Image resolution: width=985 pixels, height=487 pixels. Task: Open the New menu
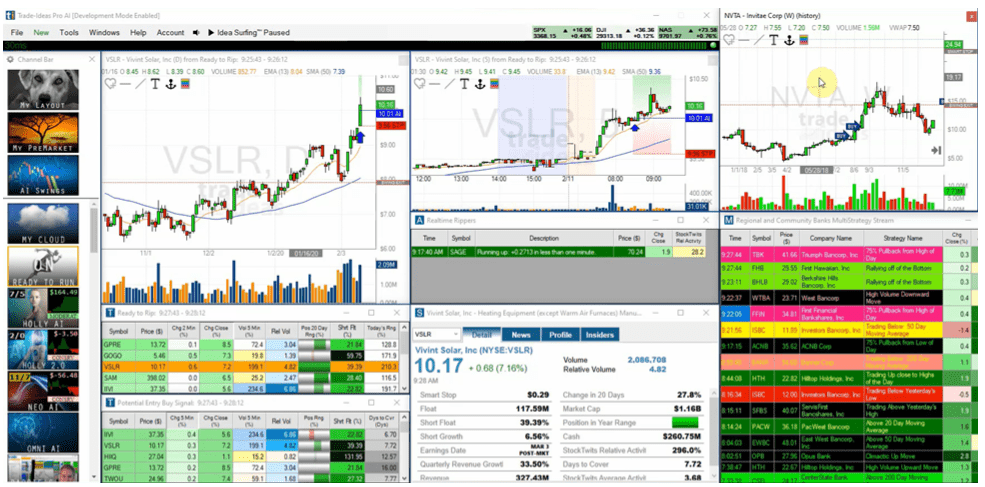point(41,32)
